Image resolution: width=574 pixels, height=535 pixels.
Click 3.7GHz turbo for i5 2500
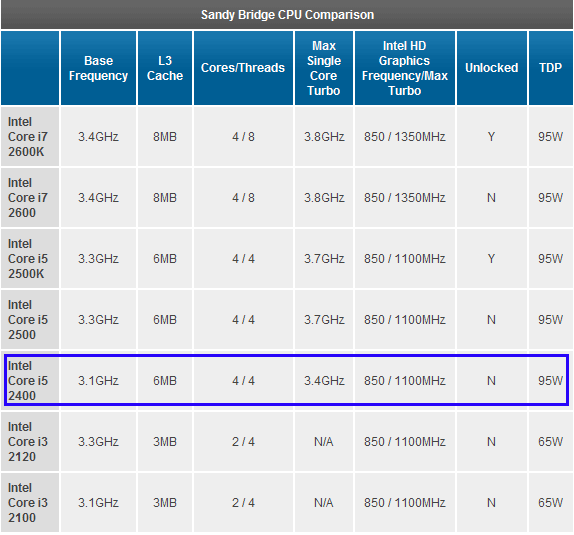pos(324,320)
